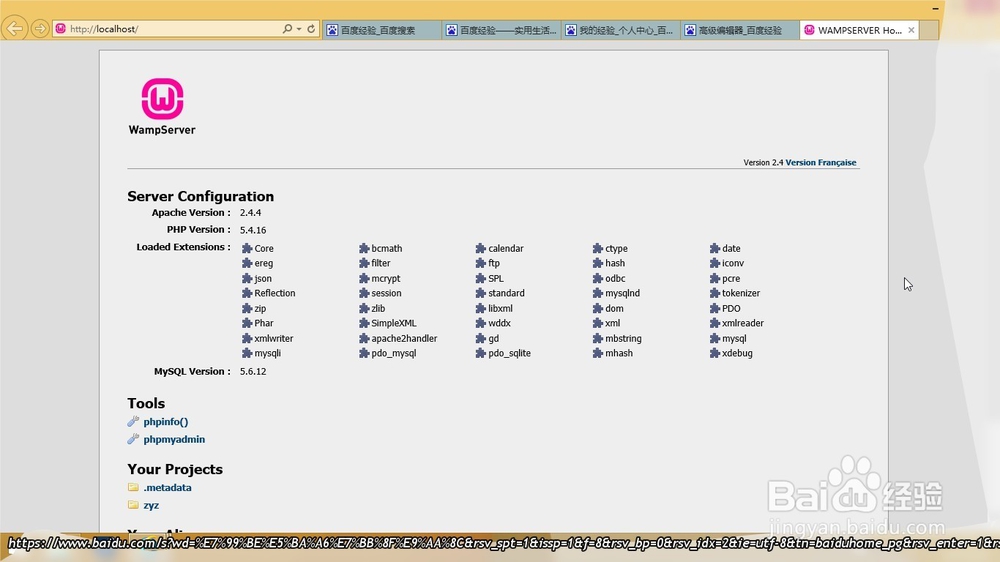Click the Your Projects heading
This screenshot has height=562, width=1000.
(x=175, y=470)
